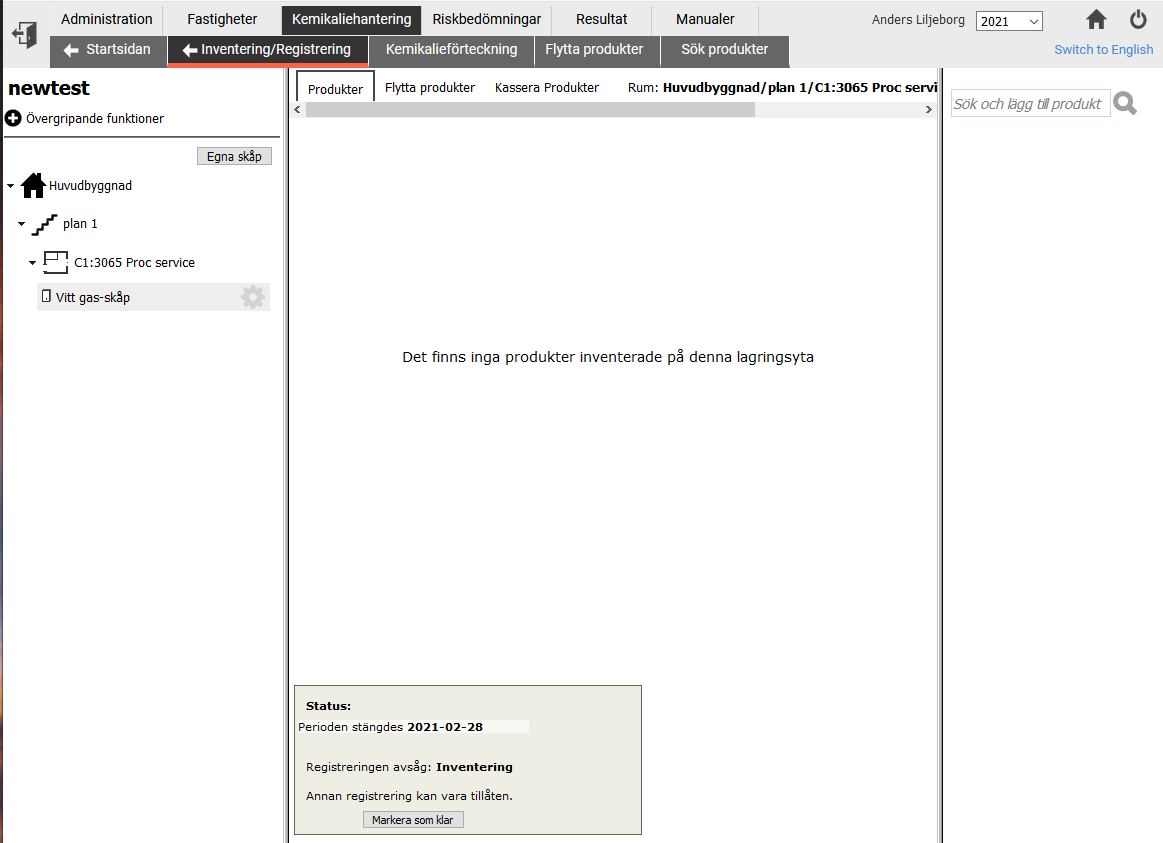1163x843 pixels.
Task: Open the Kemikalieförteckning tab
Action: click(452, 50)
